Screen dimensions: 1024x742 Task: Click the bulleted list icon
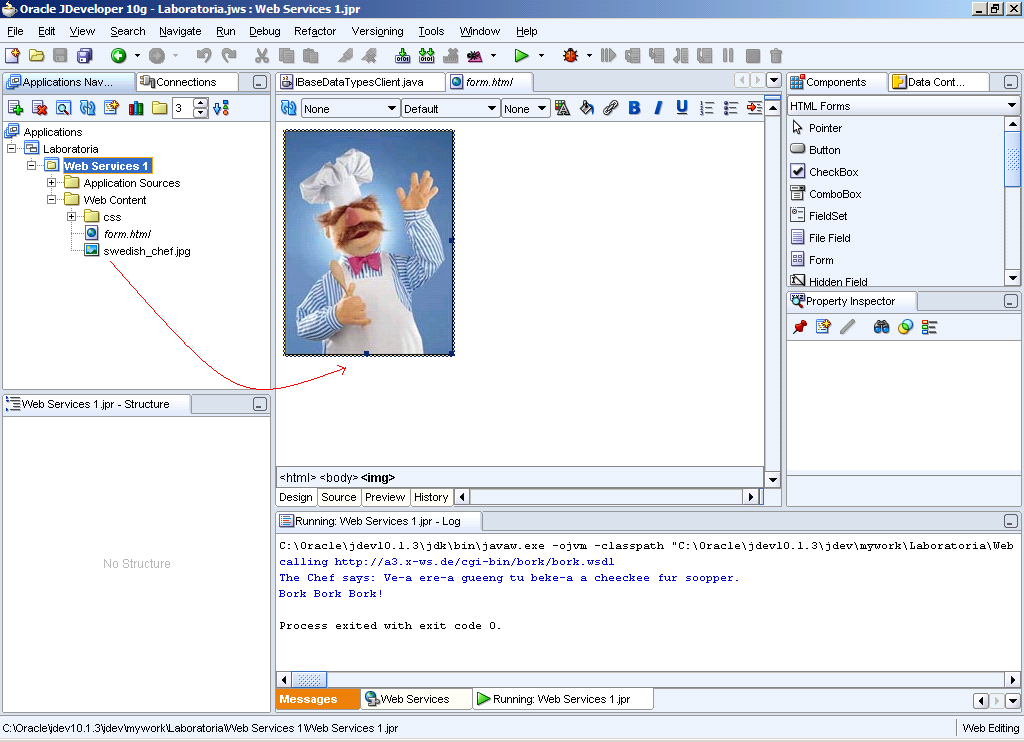(730, 108)
